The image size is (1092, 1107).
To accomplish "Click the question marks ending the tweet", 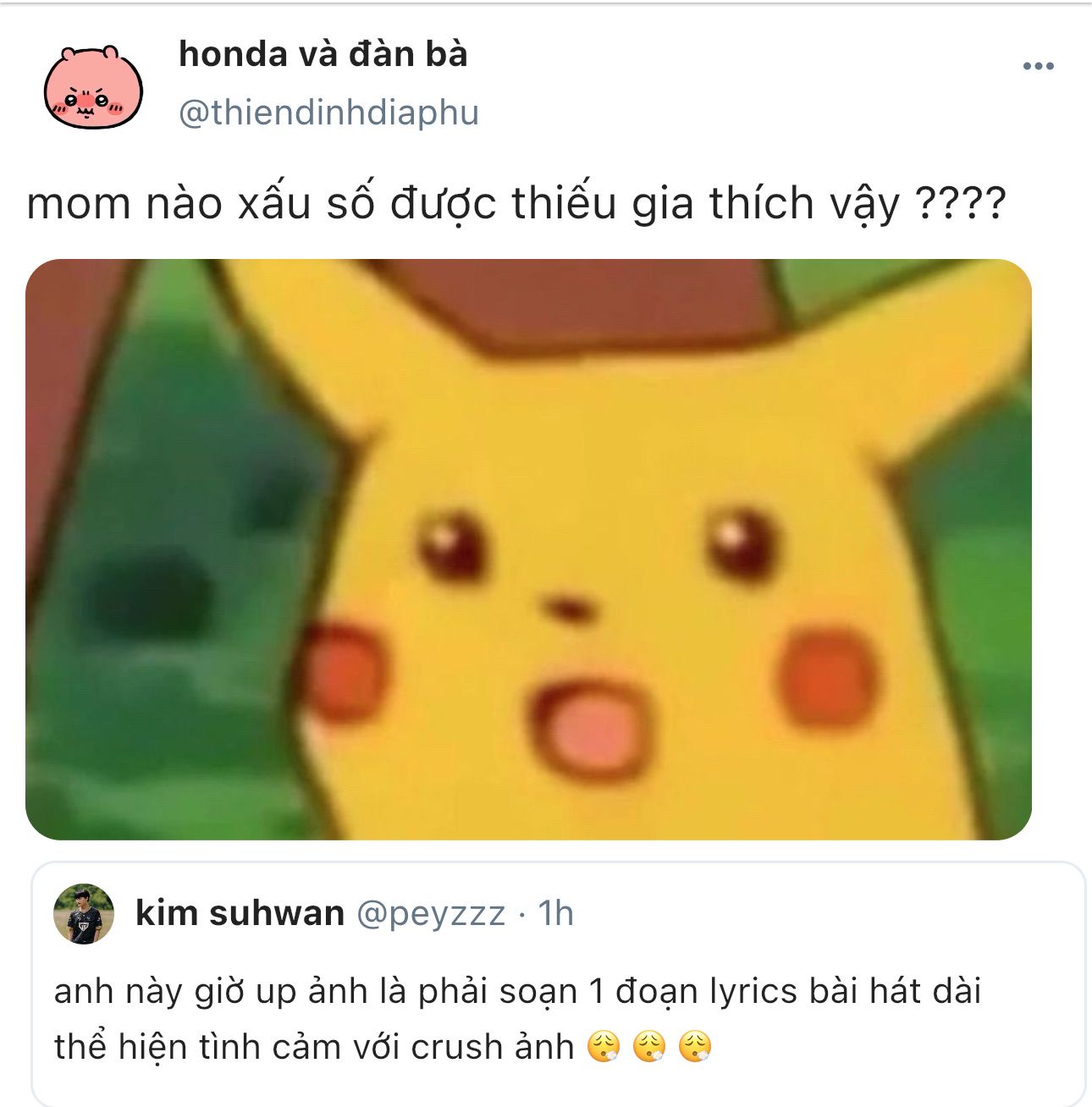I will point(962,204).
